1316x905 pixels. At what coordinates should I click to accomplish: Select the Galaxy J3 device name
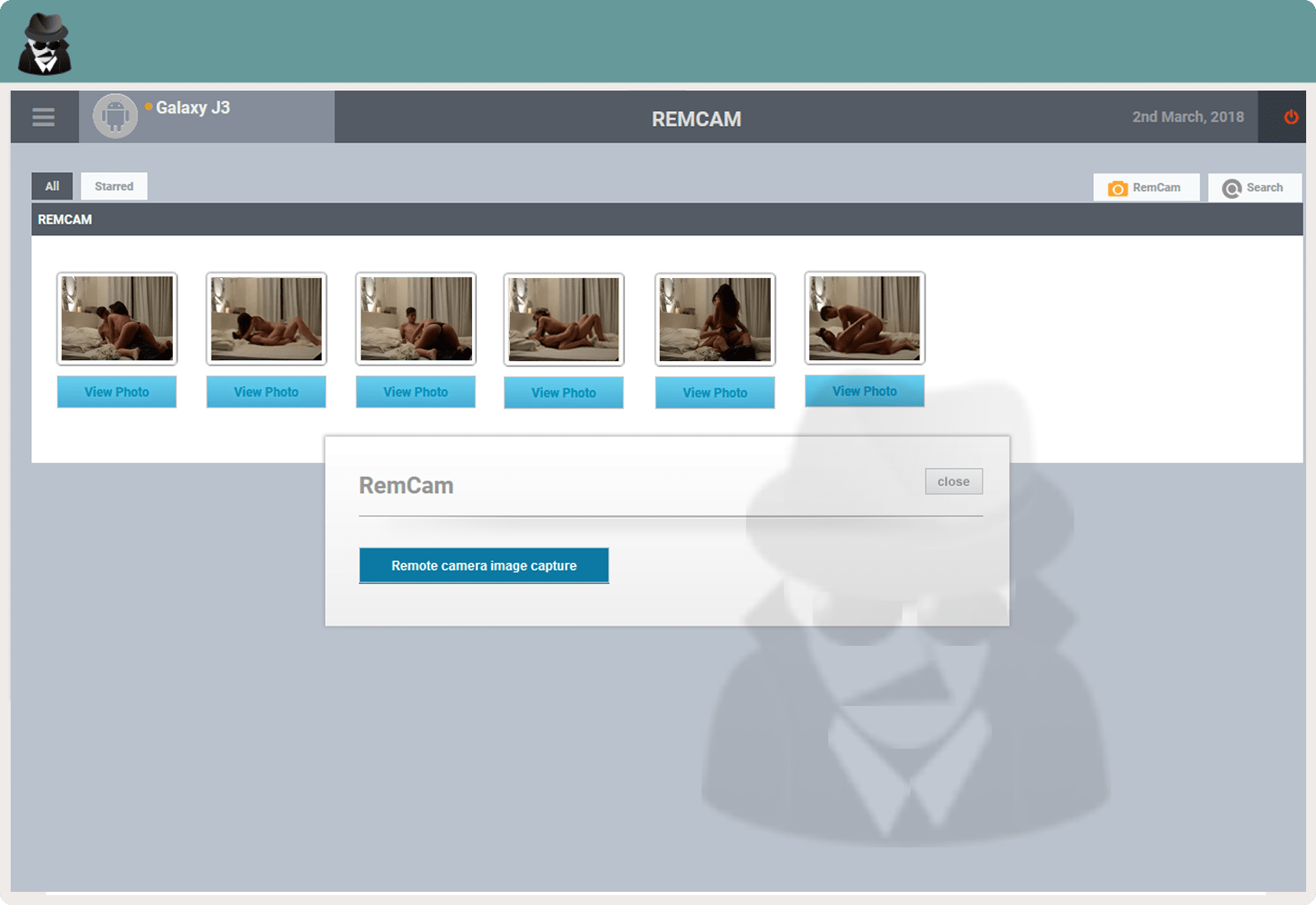[193, 108]
